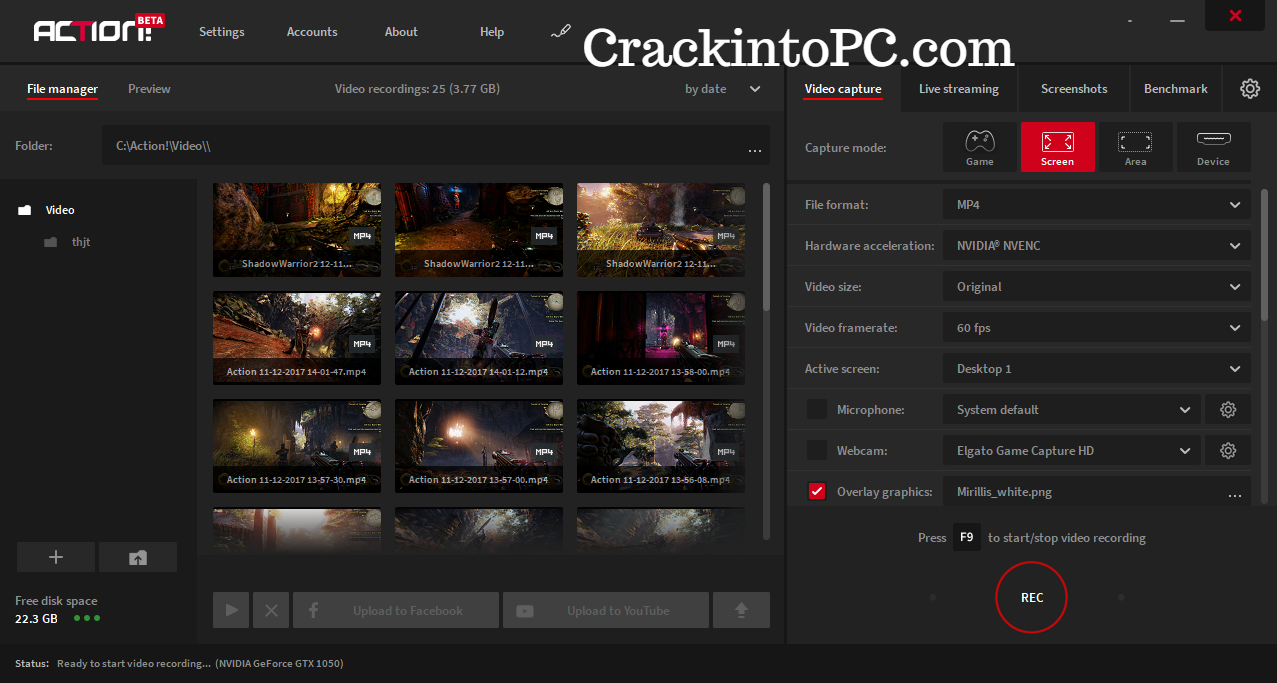Click the brush icon in top bar
The height and width of the screenshot is (683, 1277).
point(560,32)
